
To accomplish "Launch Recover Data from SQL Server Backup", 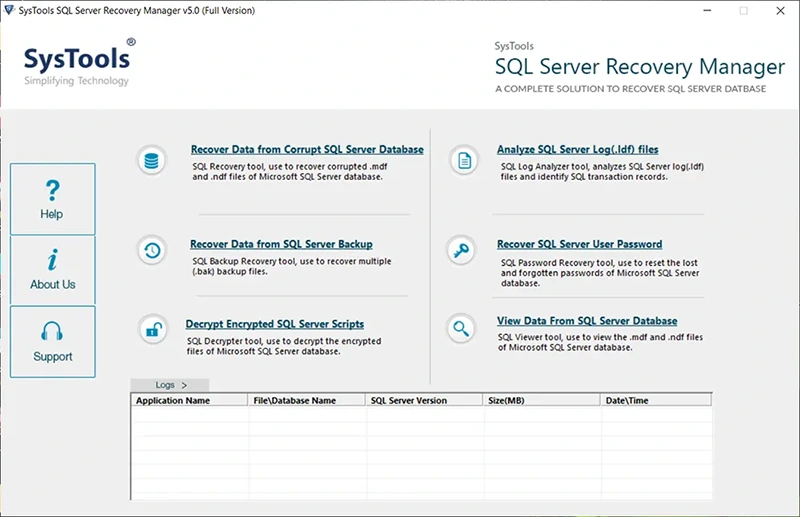I will (x=281, y=244).
